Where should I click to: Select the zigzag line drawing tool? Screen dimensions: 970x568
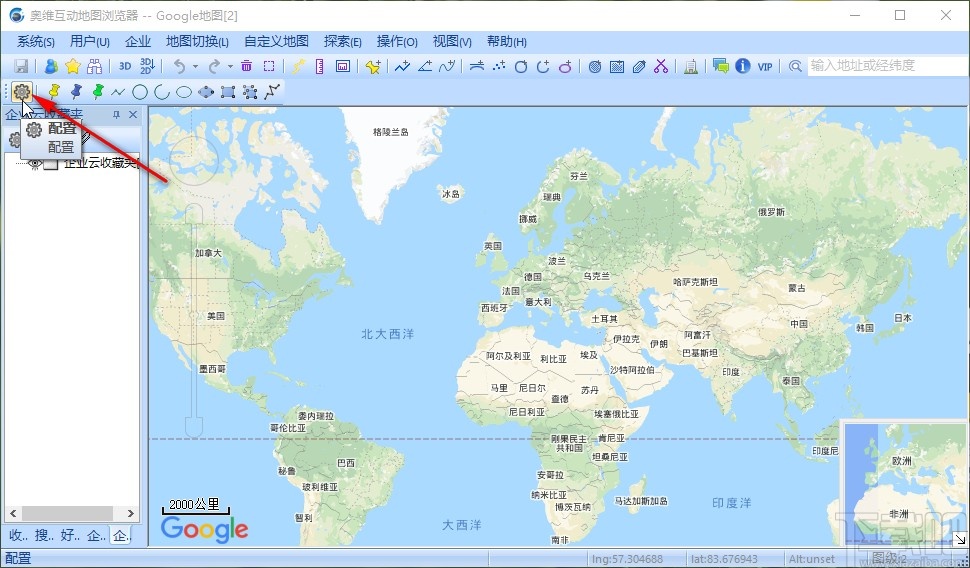[x=118, y=92]
